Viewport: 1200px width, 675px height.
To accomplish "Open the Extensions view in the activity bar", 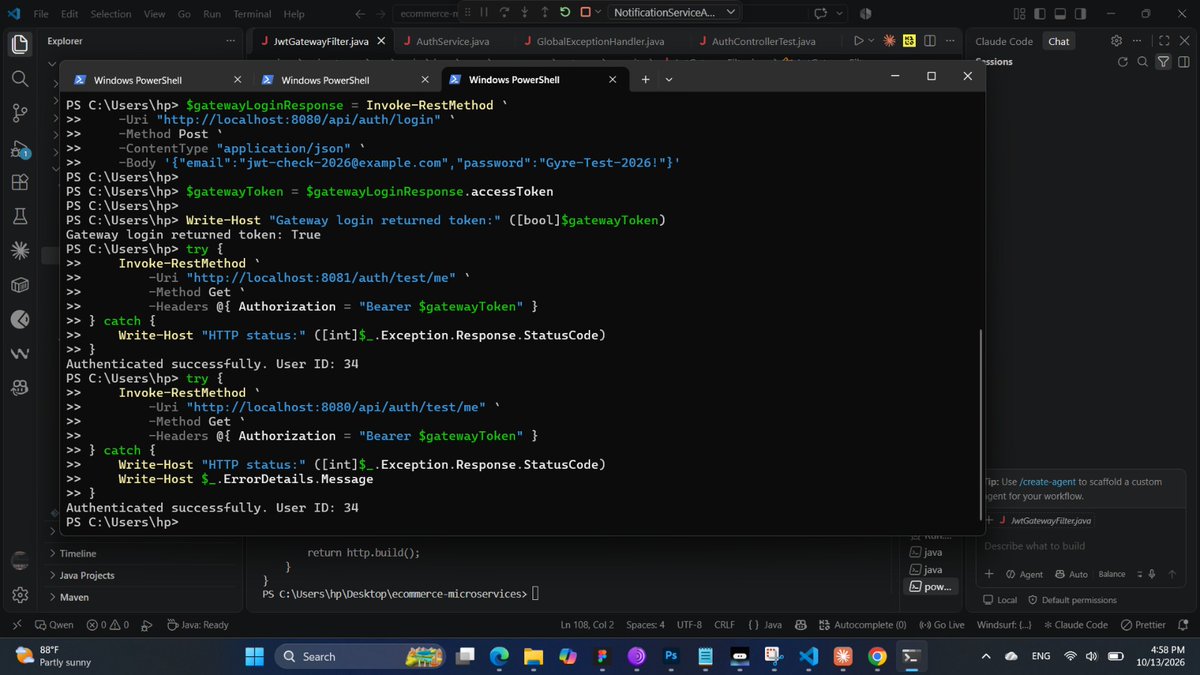I will pyautogui.click(x=19, y=183).
